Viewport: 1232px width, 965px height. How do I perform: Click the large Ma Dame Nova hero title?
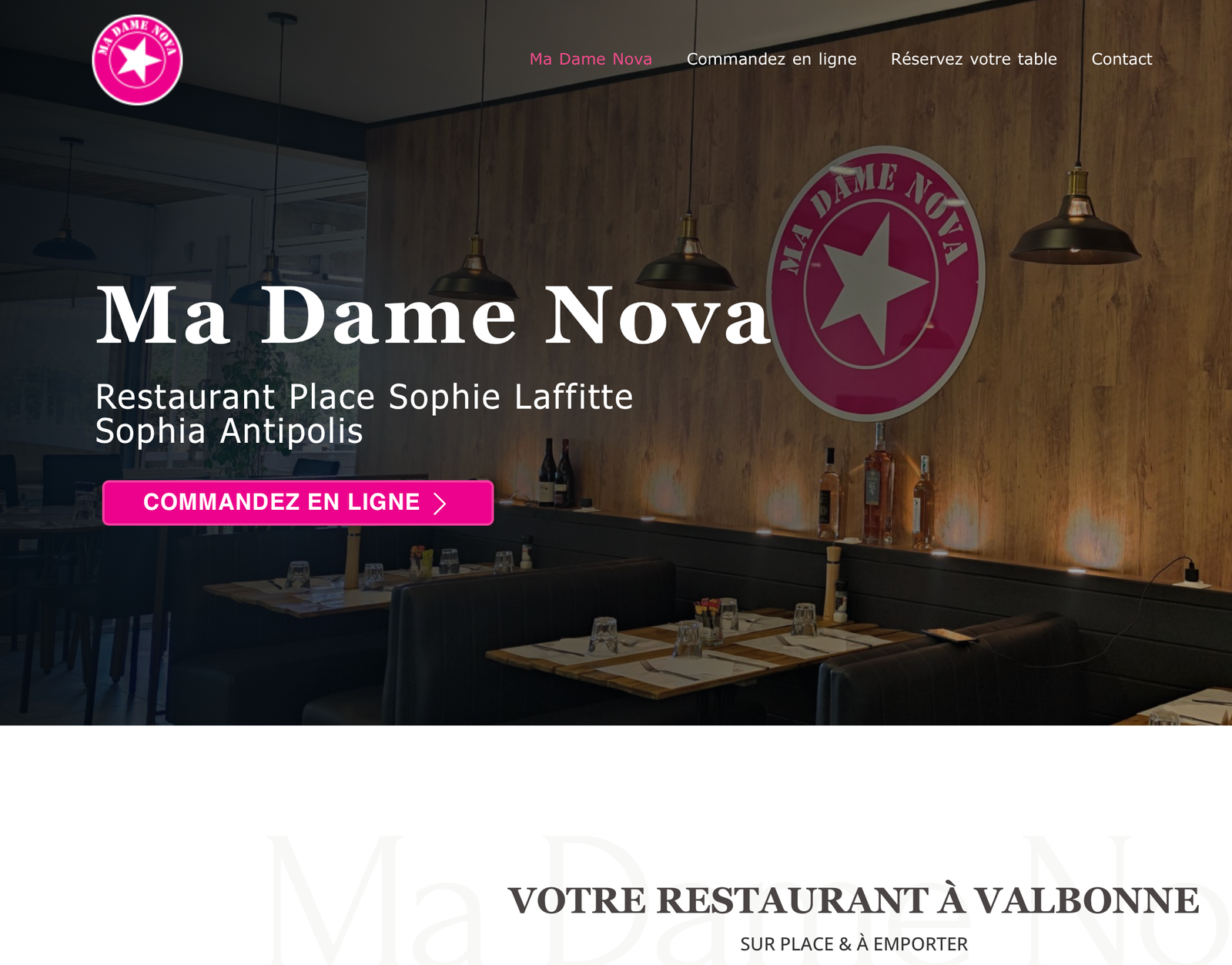[433, 315]
